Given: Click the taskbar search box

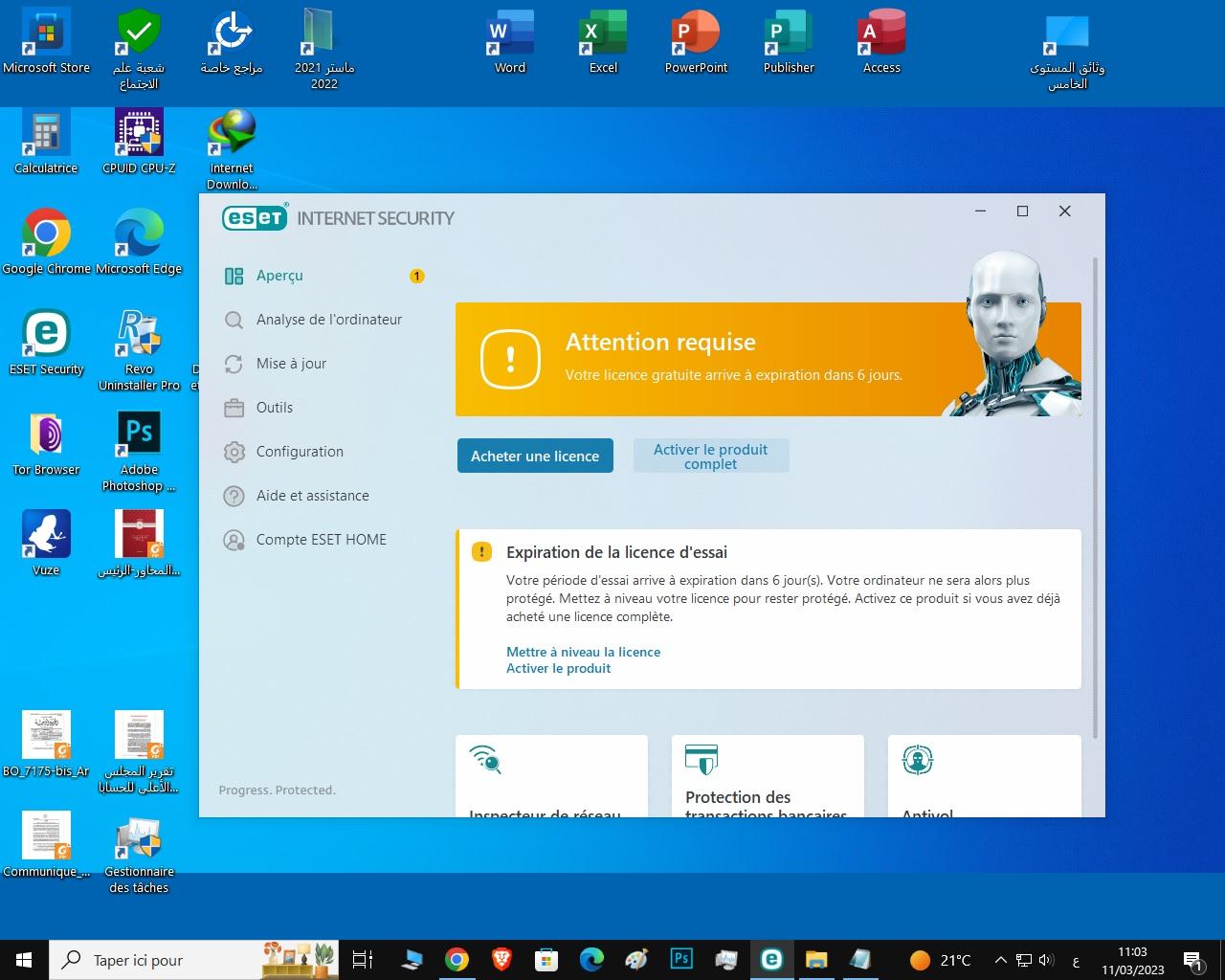Looking at the screenshot, I should pyautogui.click(x=191, y=960).
